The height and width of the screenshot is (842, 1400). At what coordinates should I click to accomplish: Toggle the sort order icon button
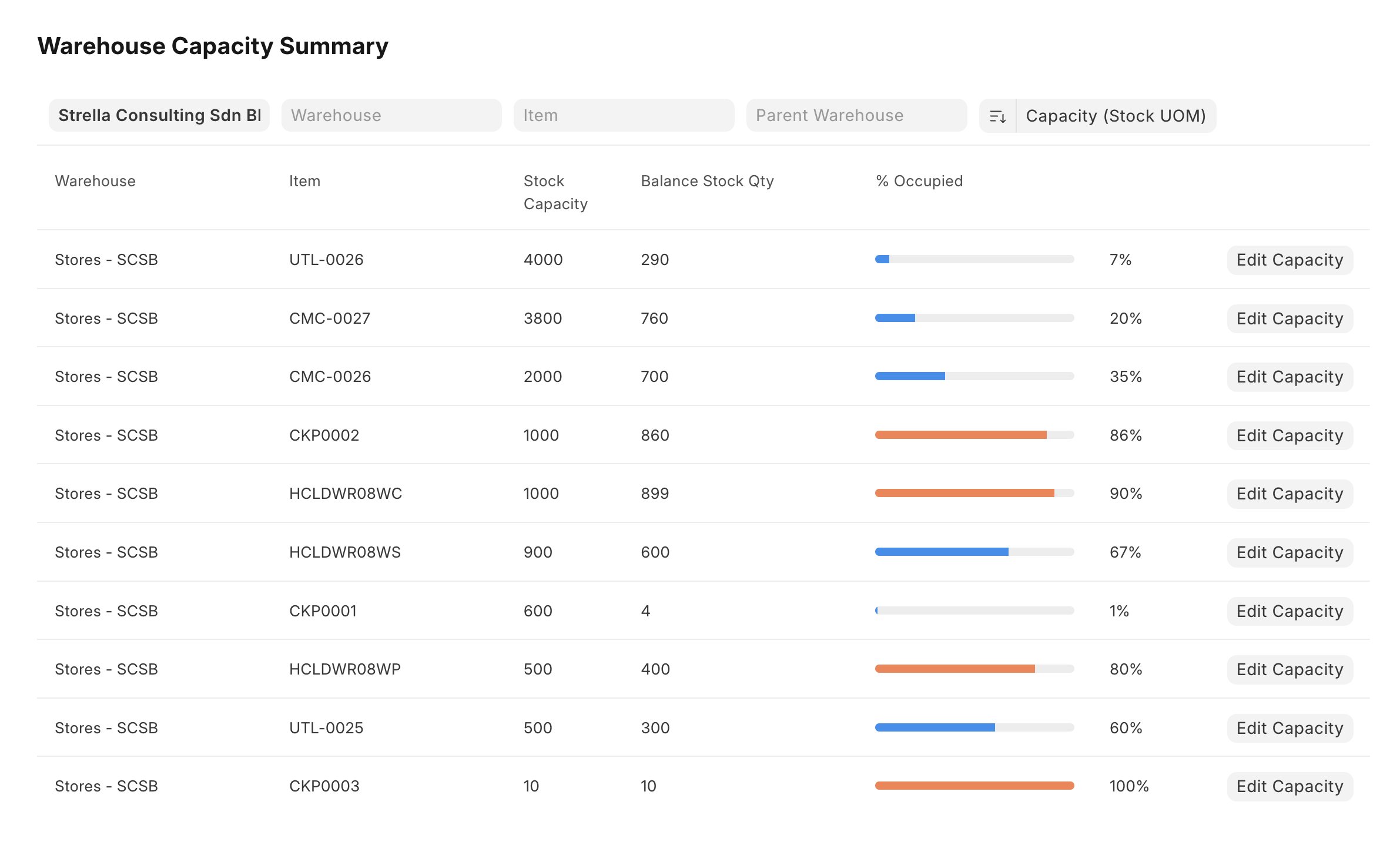click(x=997, y=116)
